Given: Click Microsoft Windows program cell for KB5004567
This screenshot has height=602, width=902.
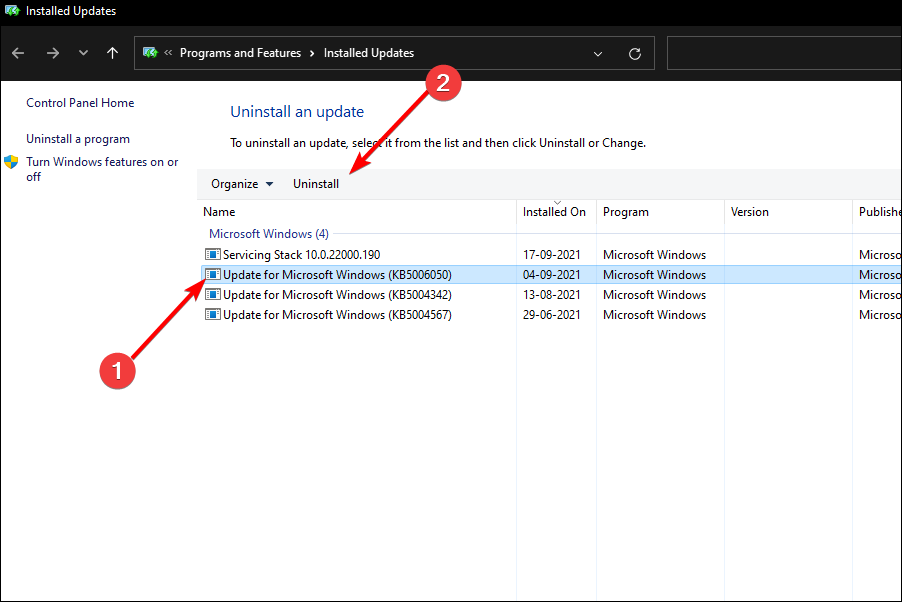Looking at the screenshot, I should (655, 315).
